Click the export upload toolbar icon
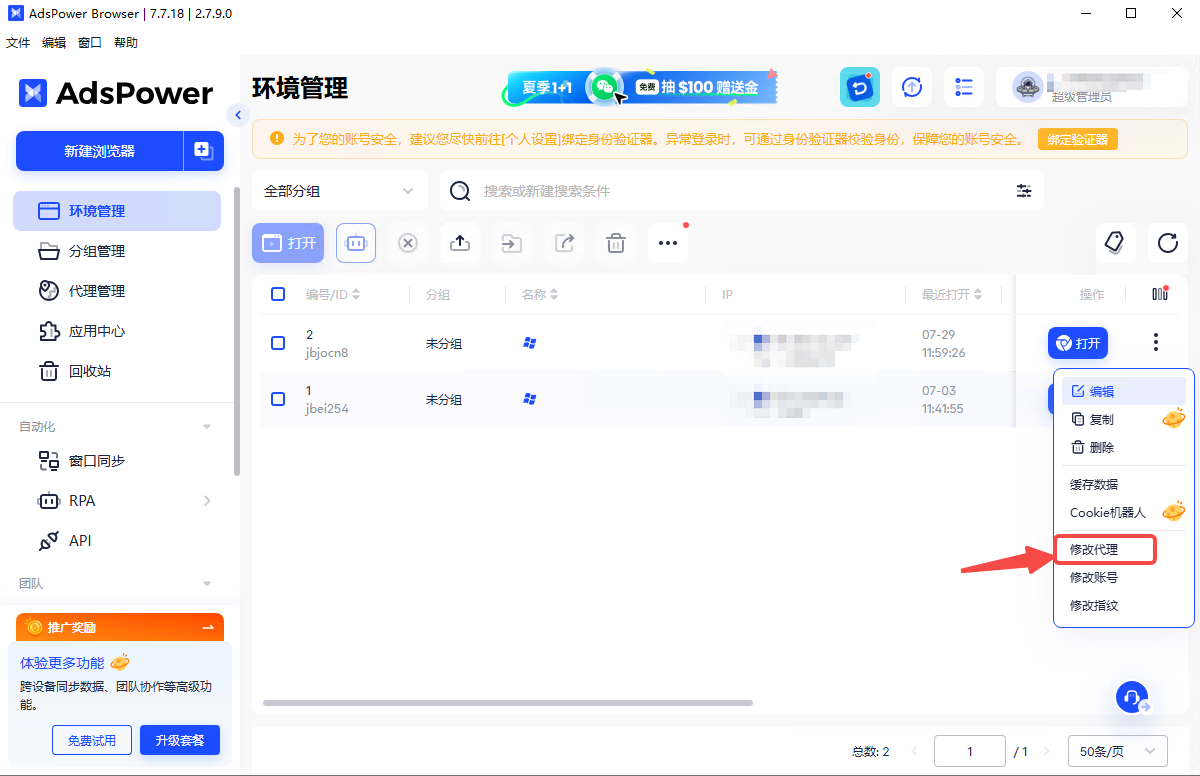Image resolution: width=1200 pixels, height=776 pixels. coord(460,243)
